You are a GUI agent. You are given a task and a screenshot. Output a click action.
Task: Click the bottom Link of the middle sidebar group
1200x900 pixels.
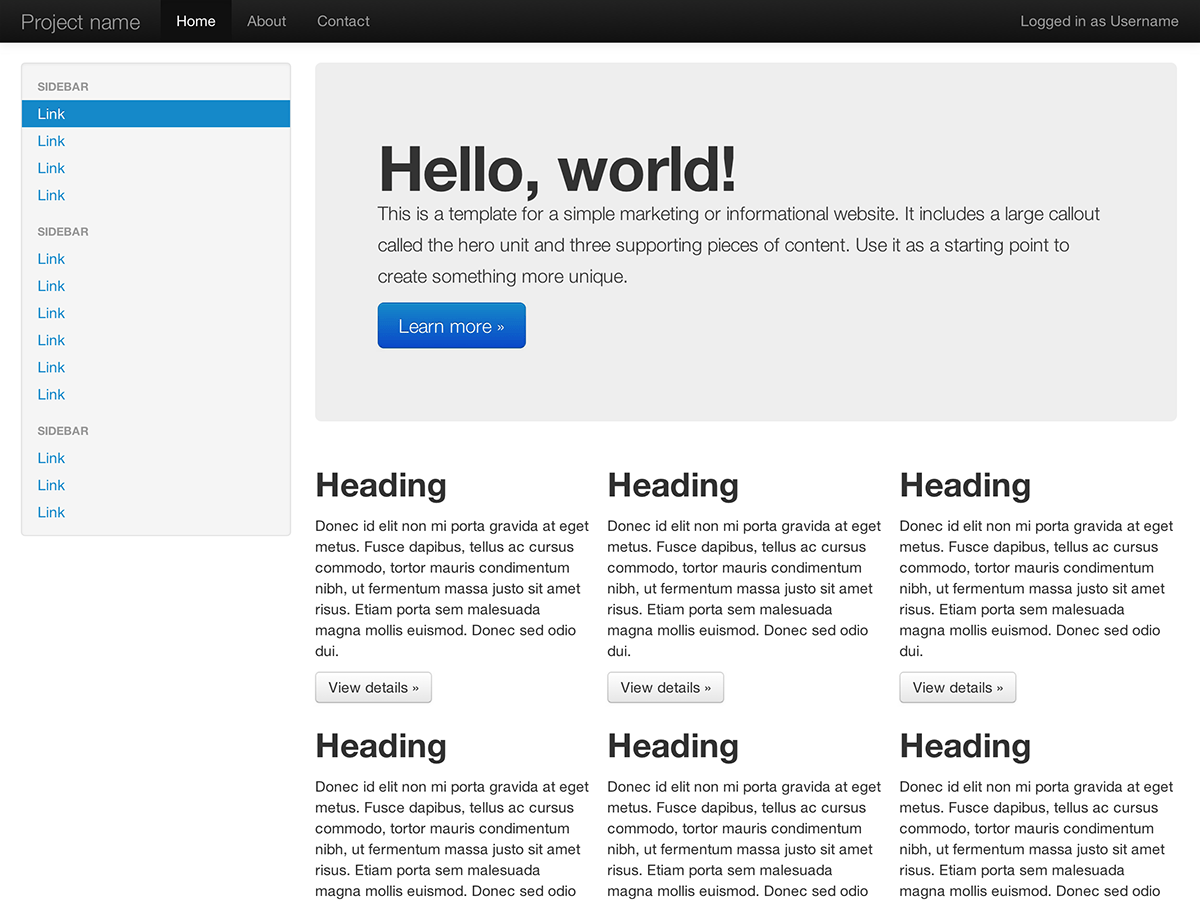[x=51, y=394]
